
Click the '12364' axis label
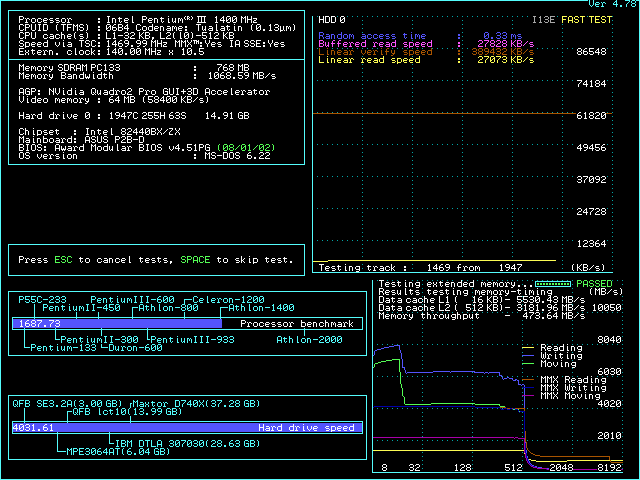591,244
